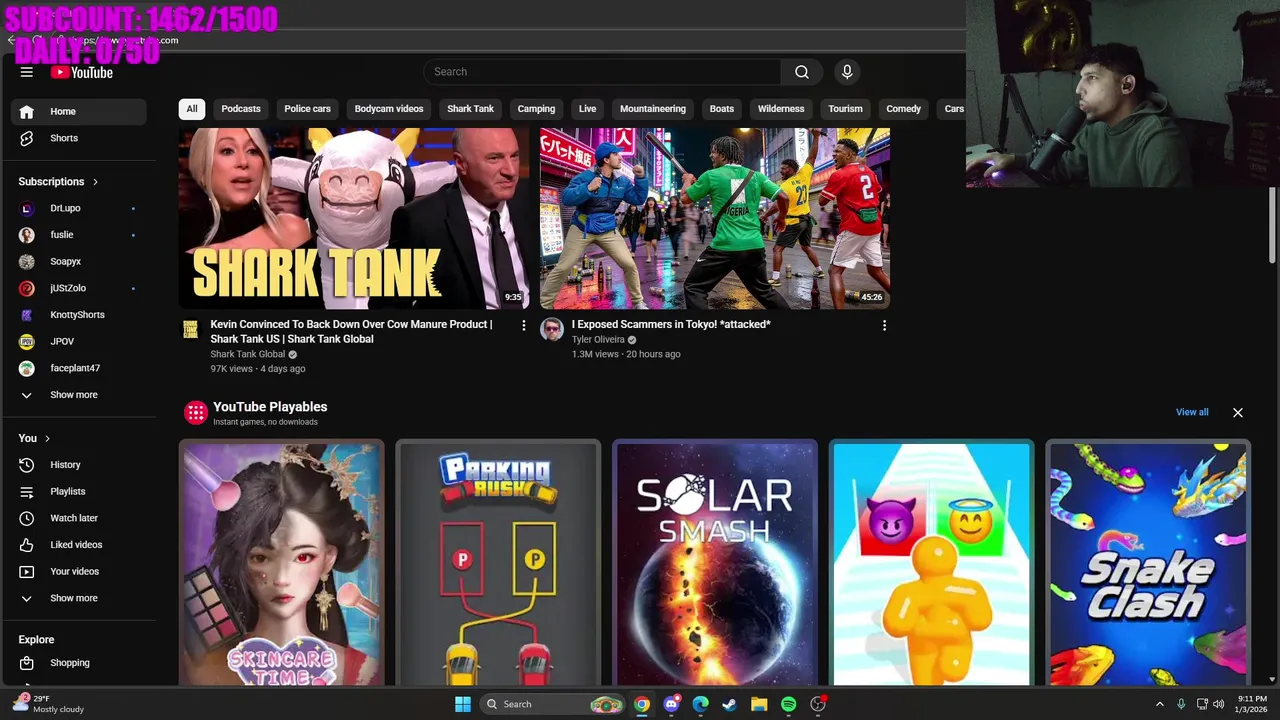Play the Tokyo scammers video thumbnail
Image resolution: width=1280 pixels, height=720 pixels.
(715, 218)
